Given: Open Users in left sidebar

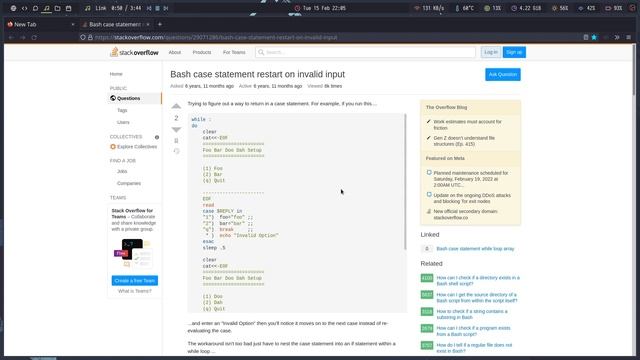Looking at the screenshot, I should point(123,122).
